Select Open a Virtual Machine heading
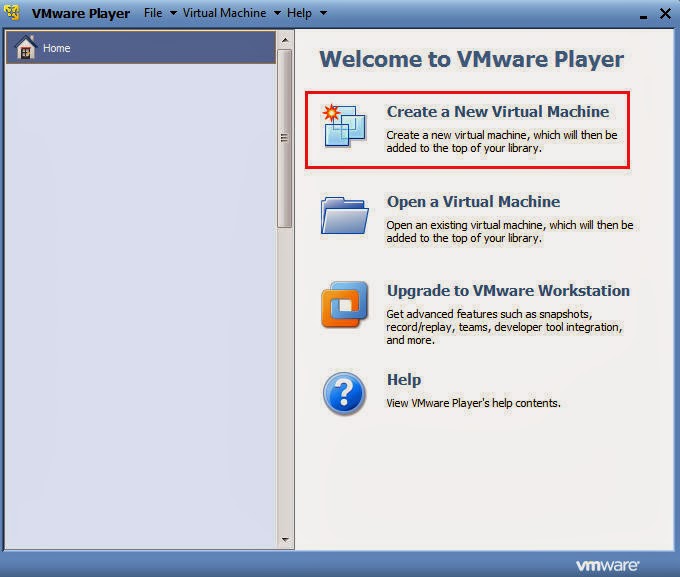This screenshot has height=577, width=680. [473, 201]
